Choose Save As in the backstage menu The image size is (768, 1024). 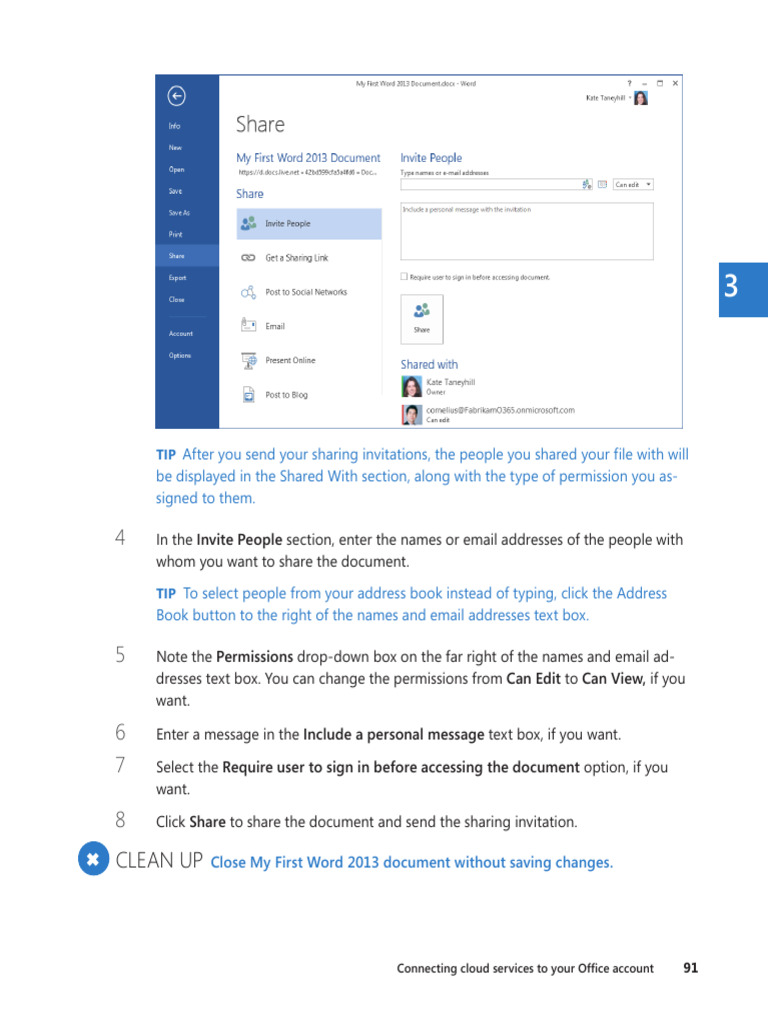point(179,213)
